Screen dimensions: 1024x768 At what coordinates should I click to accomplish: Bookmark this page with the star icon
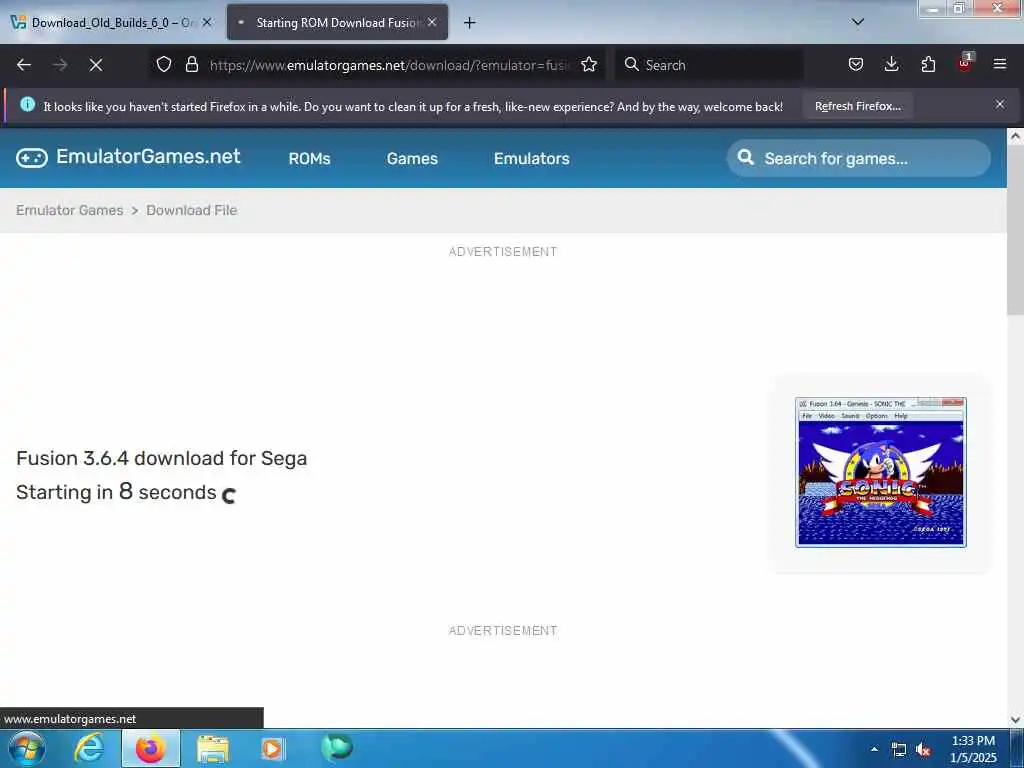(x=589, y=65)
